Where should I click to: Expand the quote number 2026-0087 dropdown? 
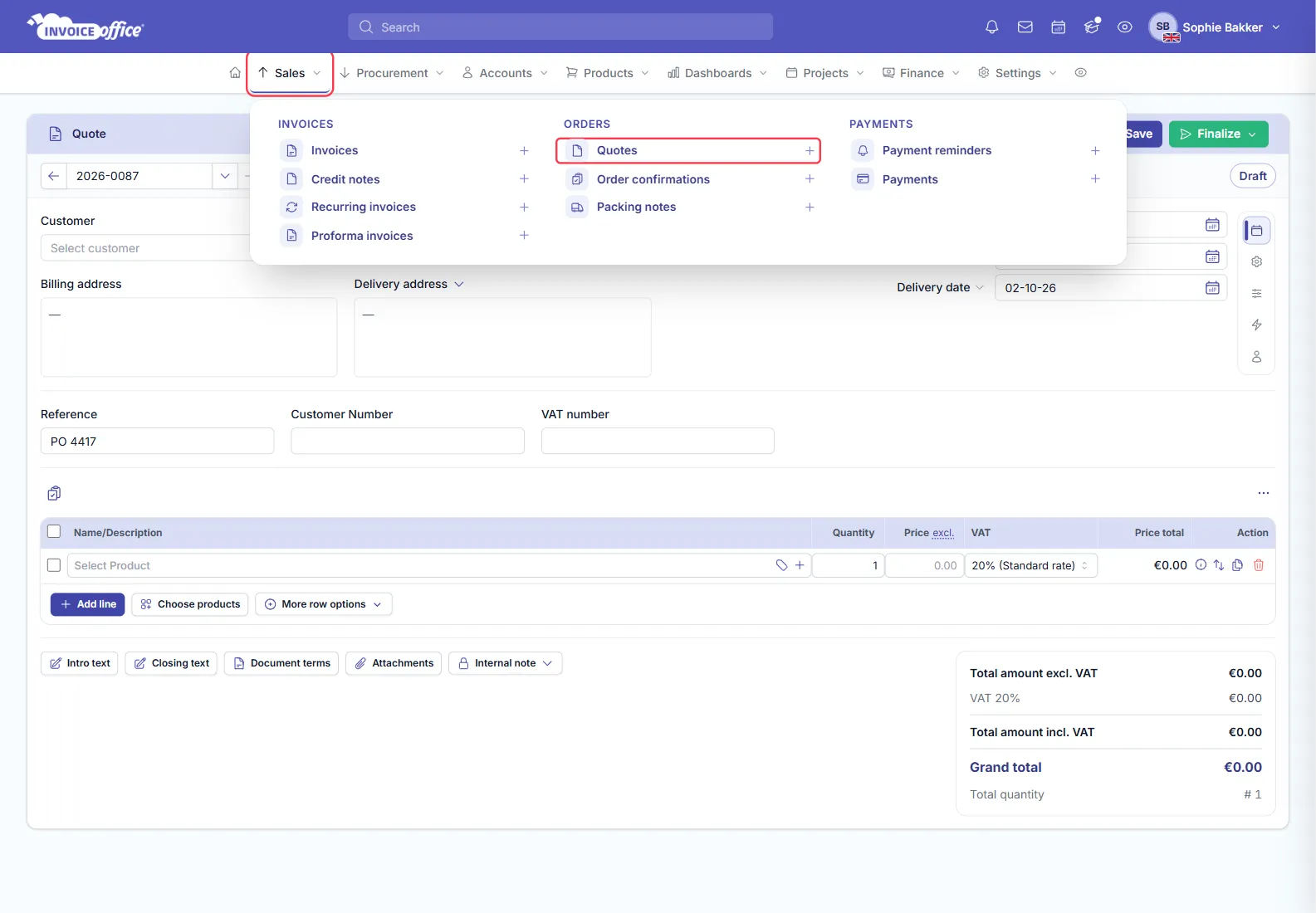coord(225,176)
